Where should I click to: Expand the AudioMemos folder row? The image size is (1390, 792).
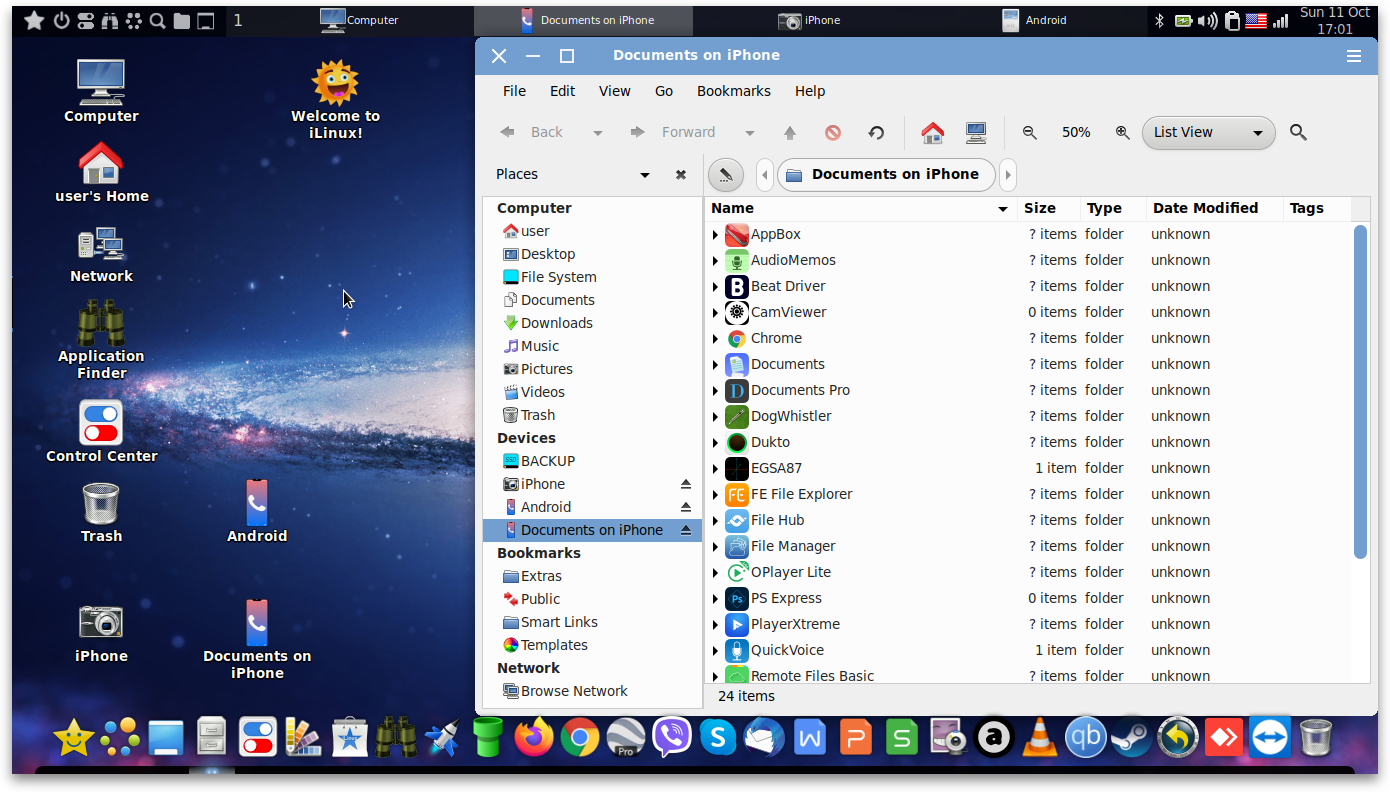(x=715, y=261)
